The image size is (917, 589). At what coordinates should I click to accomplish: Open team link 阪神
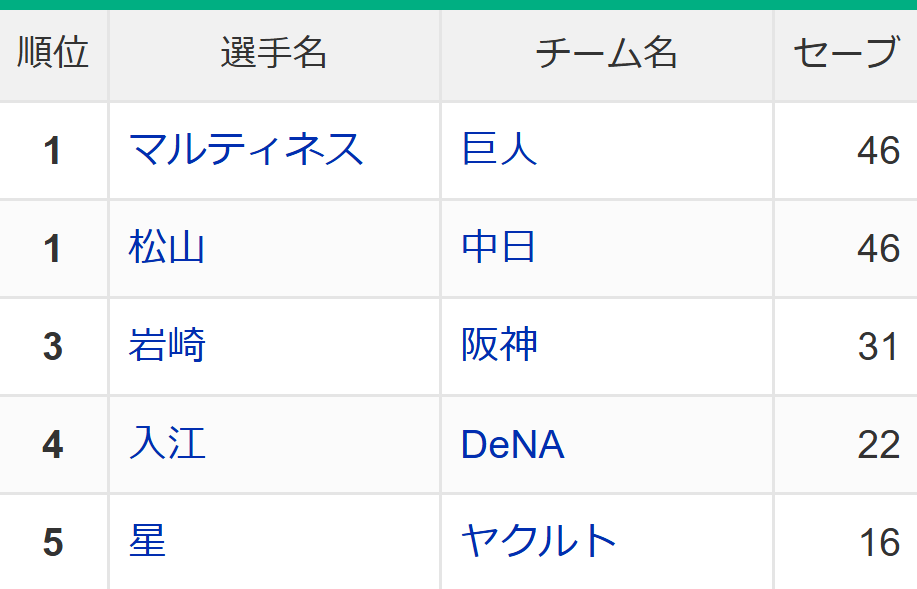pos(499,345)
